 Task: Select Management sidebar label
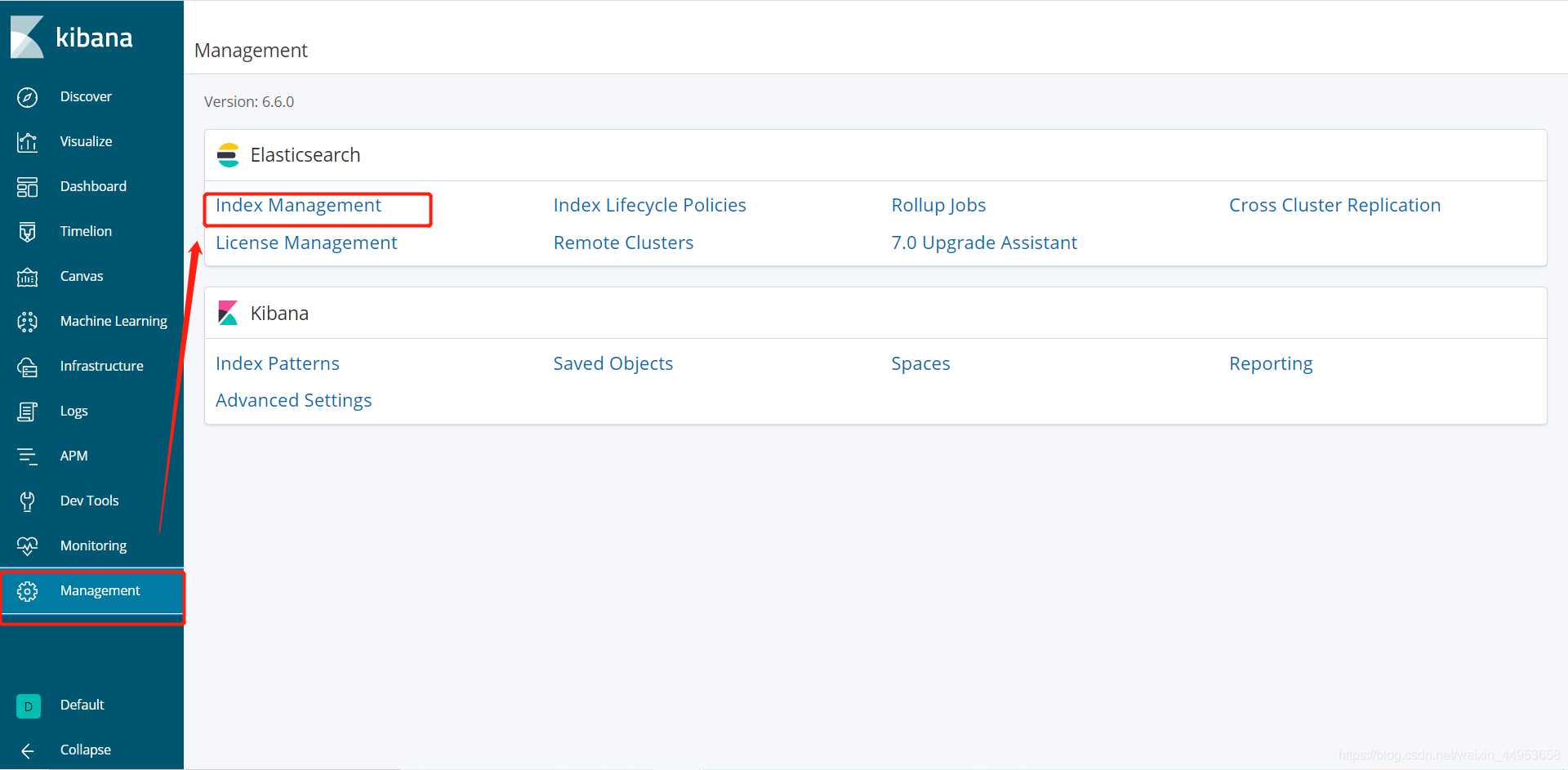click(100, 591)
